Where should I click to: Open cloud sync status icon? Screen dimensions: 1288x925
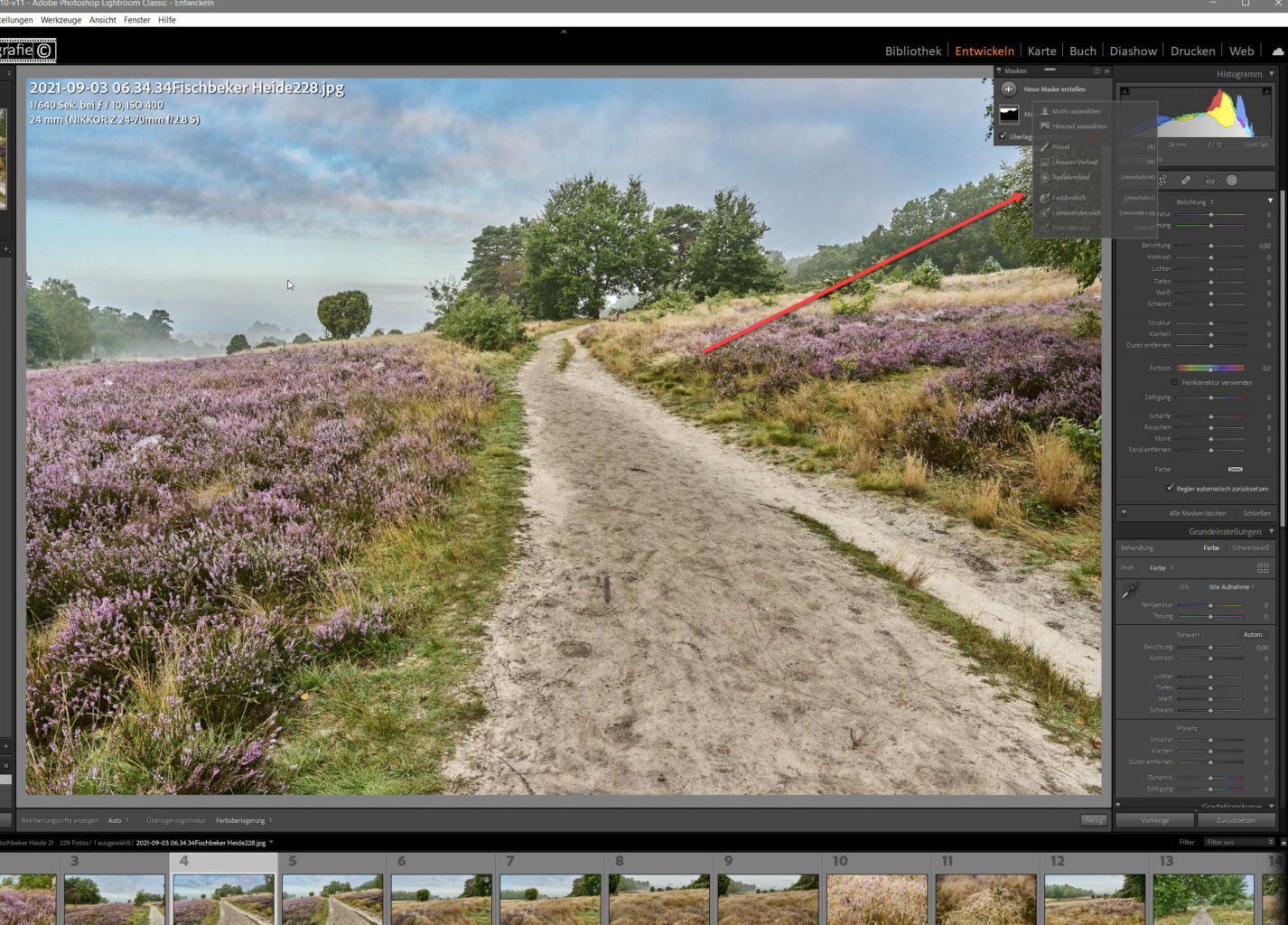(x=1277, y=51)
